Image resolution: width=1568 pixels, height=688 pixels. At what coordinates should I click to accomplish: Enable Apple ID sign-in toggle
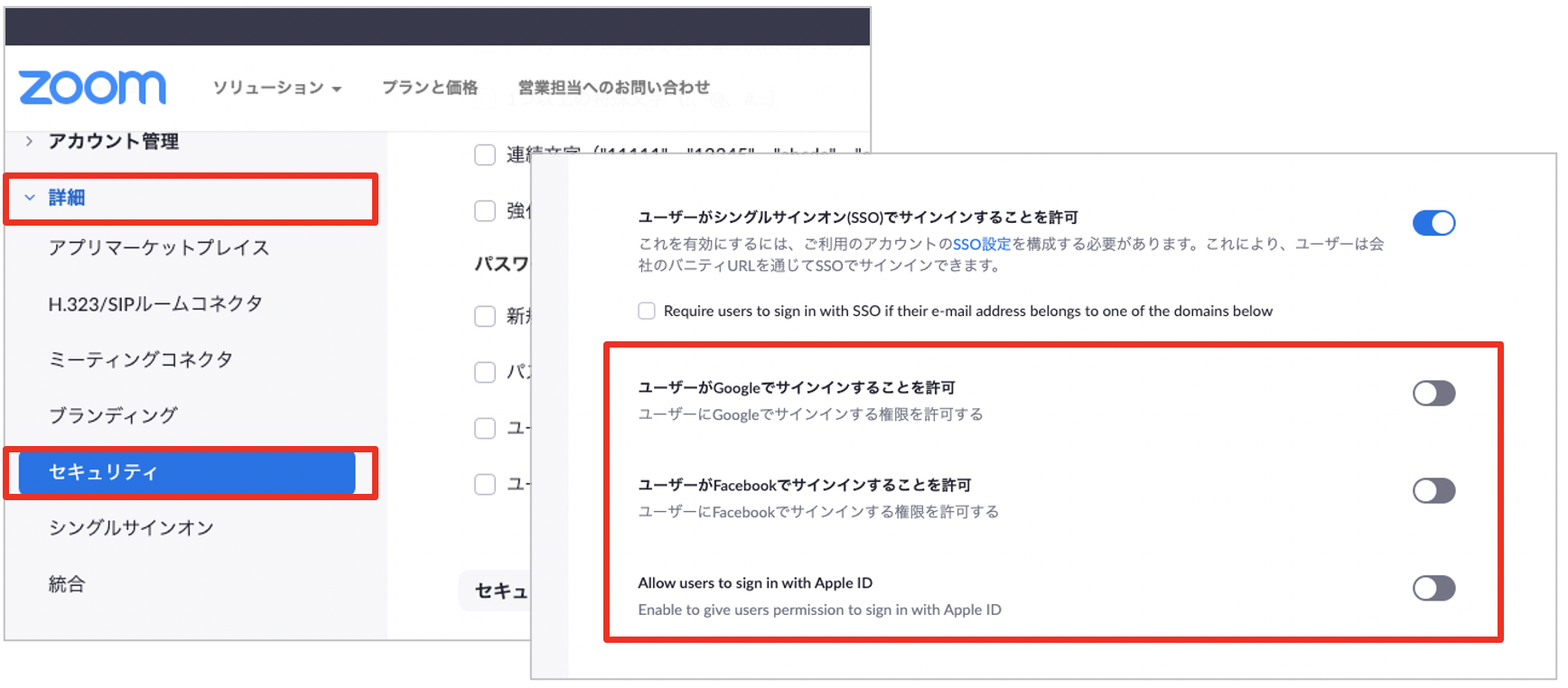(x=1433, y=588)
